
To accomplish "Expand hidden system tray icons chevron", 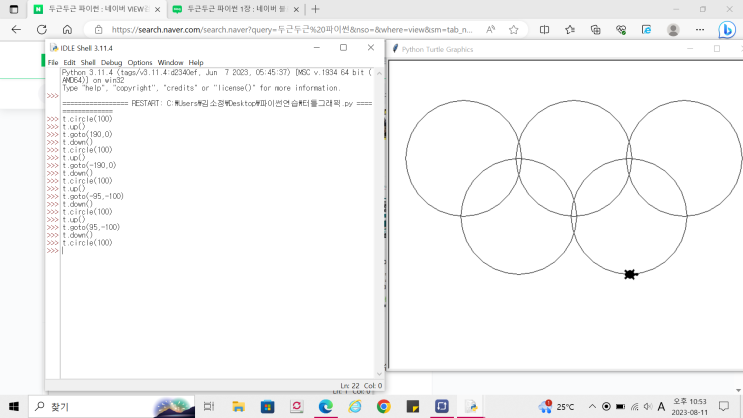I will click(591, 407).
